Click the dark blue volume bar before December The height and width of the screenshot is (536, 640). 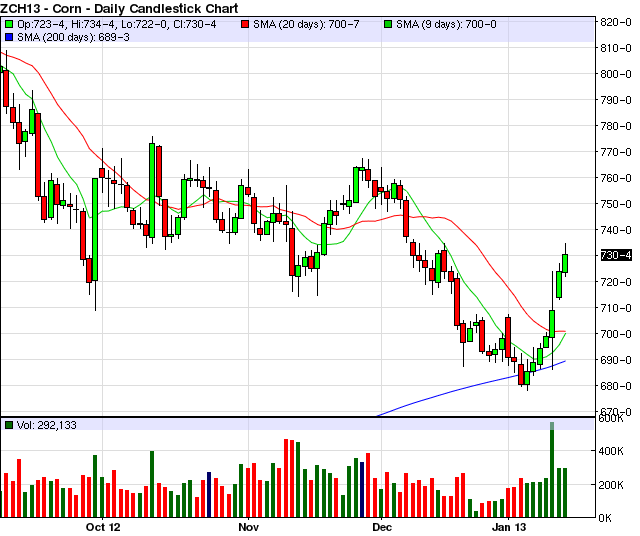362,490
